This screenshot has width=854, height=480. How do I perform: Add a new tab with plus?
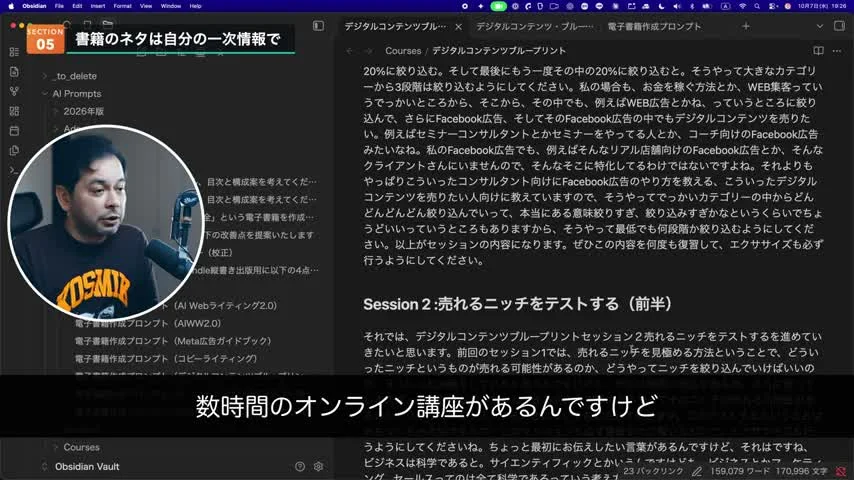(746, 26)
